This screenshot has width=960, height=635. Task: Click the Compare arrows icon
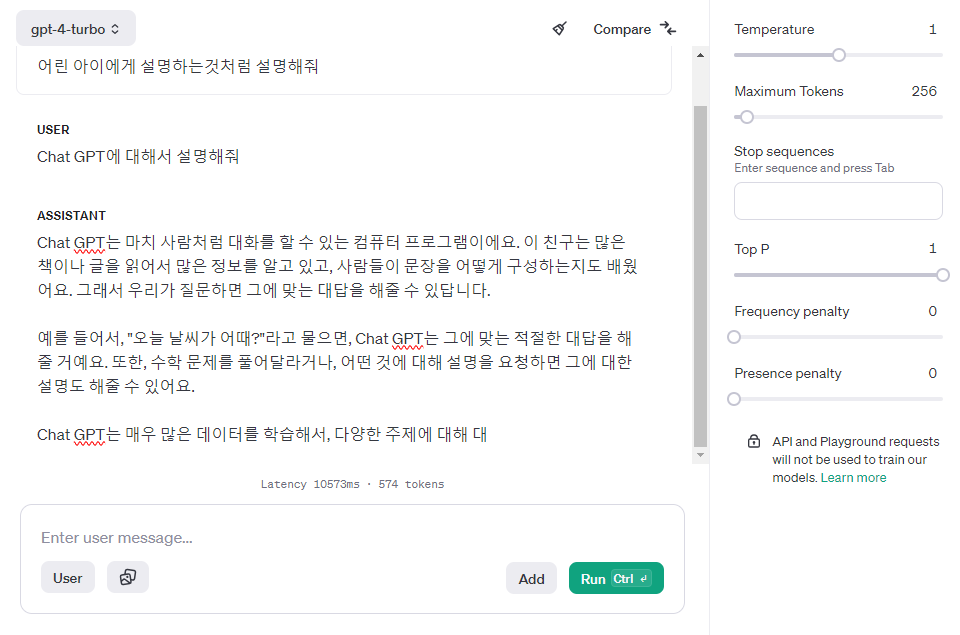668,28
